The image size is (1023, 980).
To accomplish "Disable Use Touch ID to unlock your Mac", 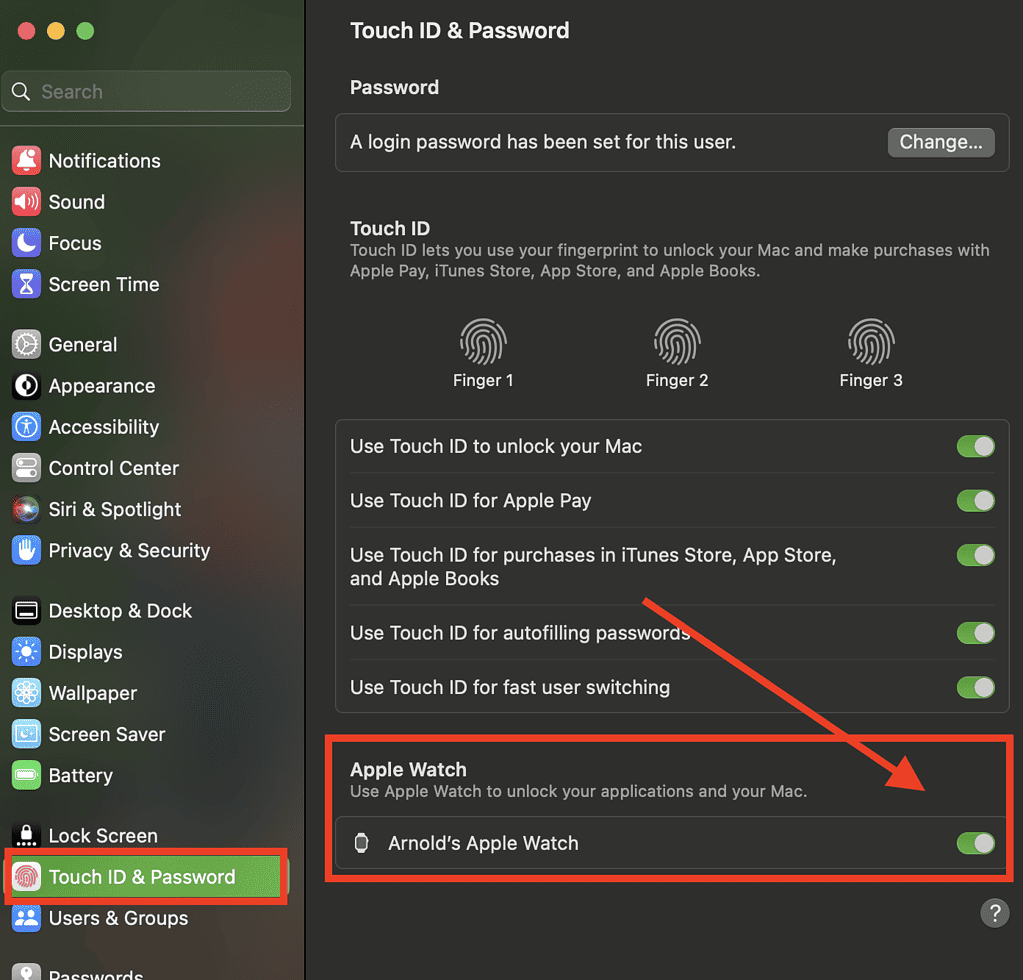I will (x=975, y=446).
